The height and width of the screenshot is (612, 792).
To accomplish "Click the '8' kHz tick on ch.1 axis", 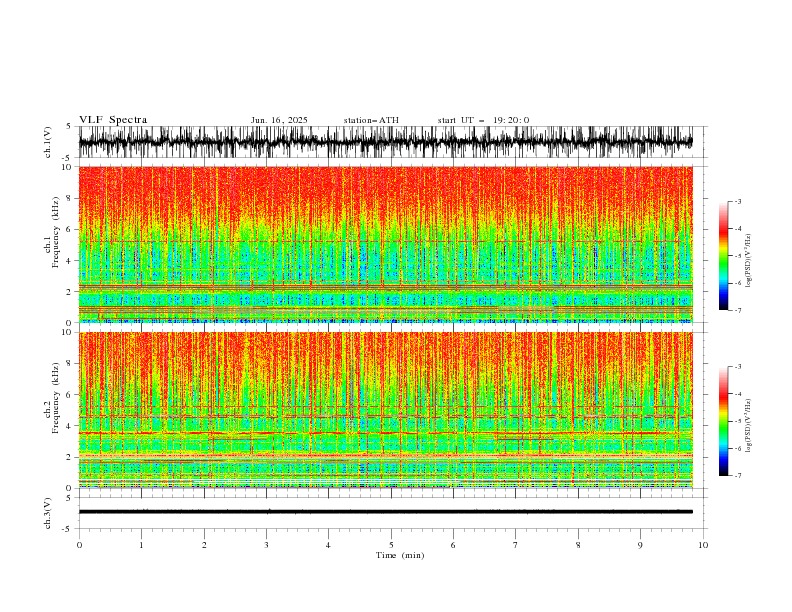I will pos(70,198).
